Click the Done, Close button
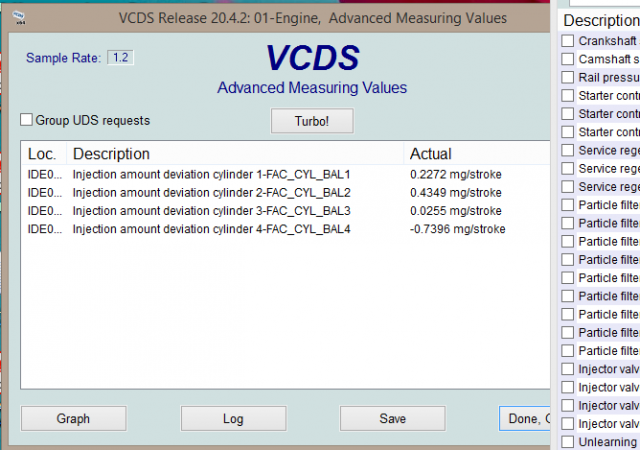Viewport: 640px width, 450px height. (525, 419)
